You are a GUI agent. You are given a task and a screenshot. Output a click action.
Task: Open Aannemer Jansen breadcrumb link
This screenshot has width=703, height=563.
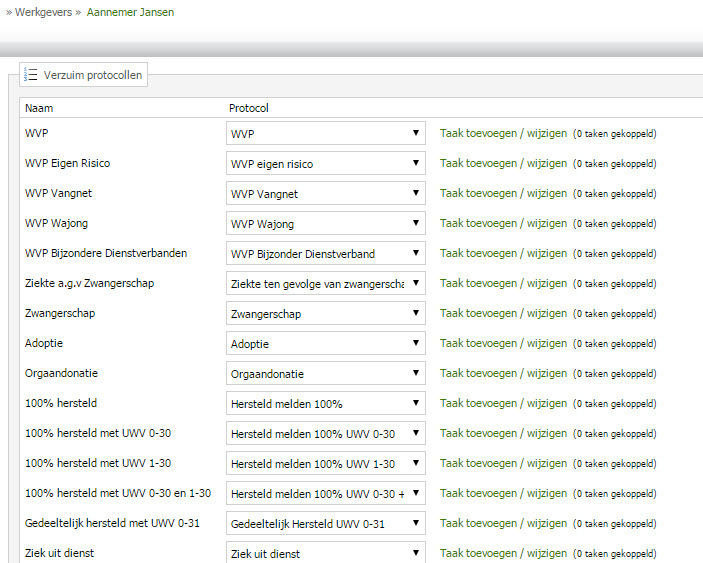pos(130,13)
